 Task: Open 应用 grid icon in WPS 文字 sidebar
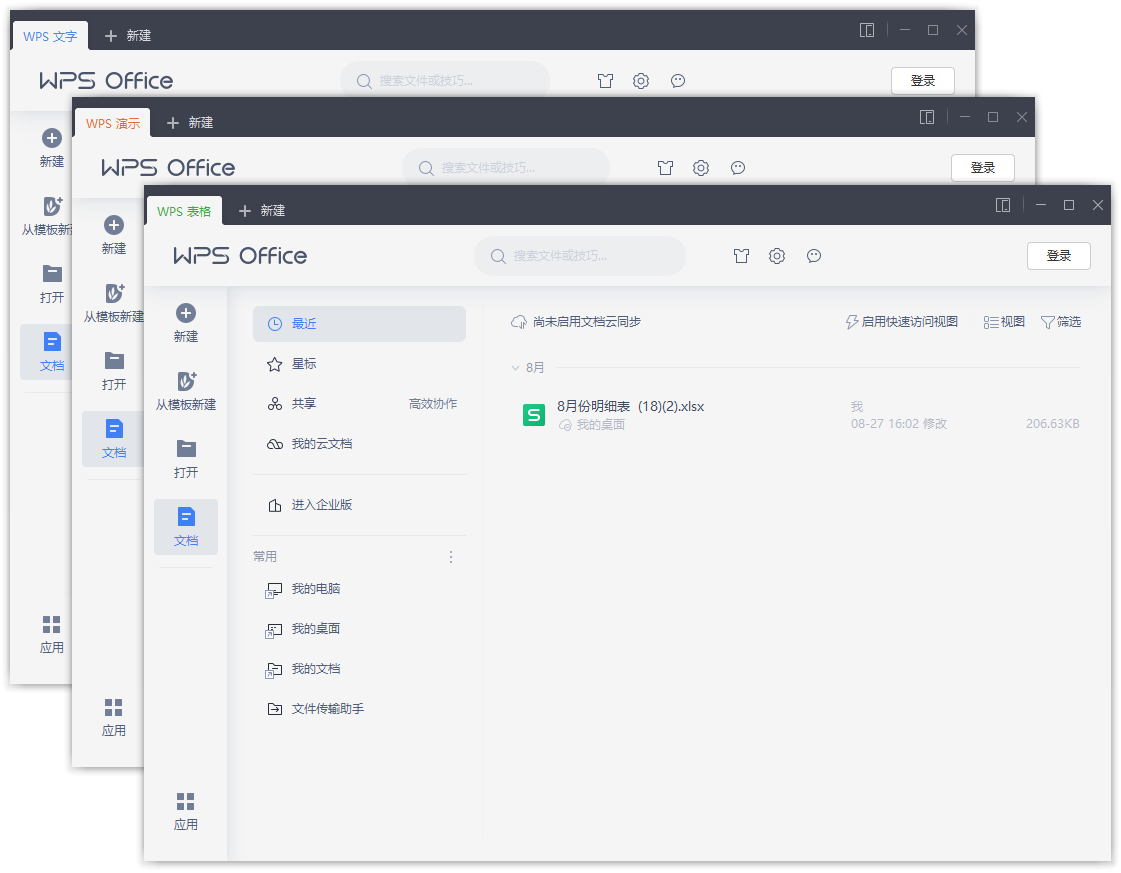[x=51, y=624]
